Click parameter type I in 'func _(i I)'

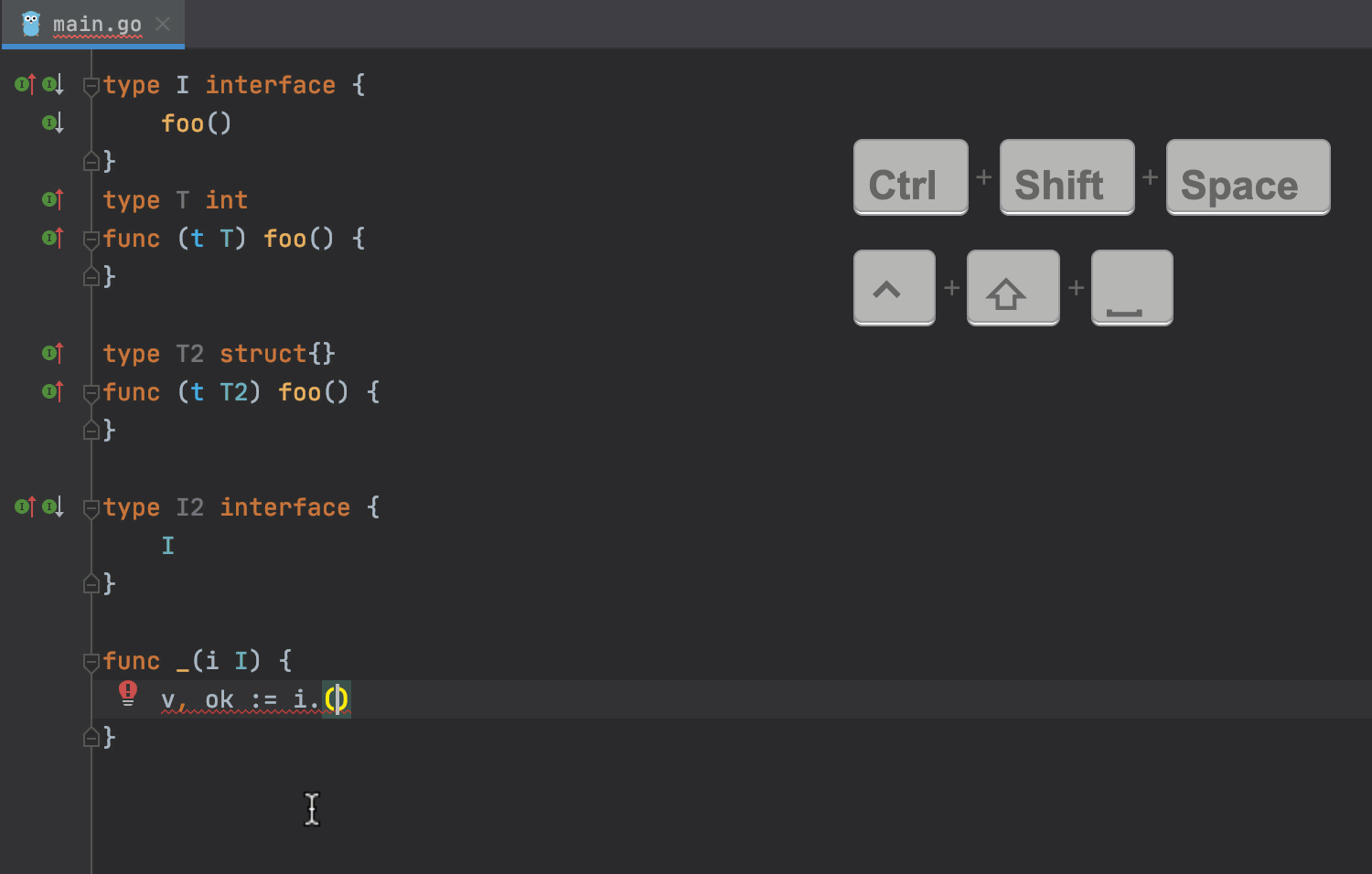241,661
